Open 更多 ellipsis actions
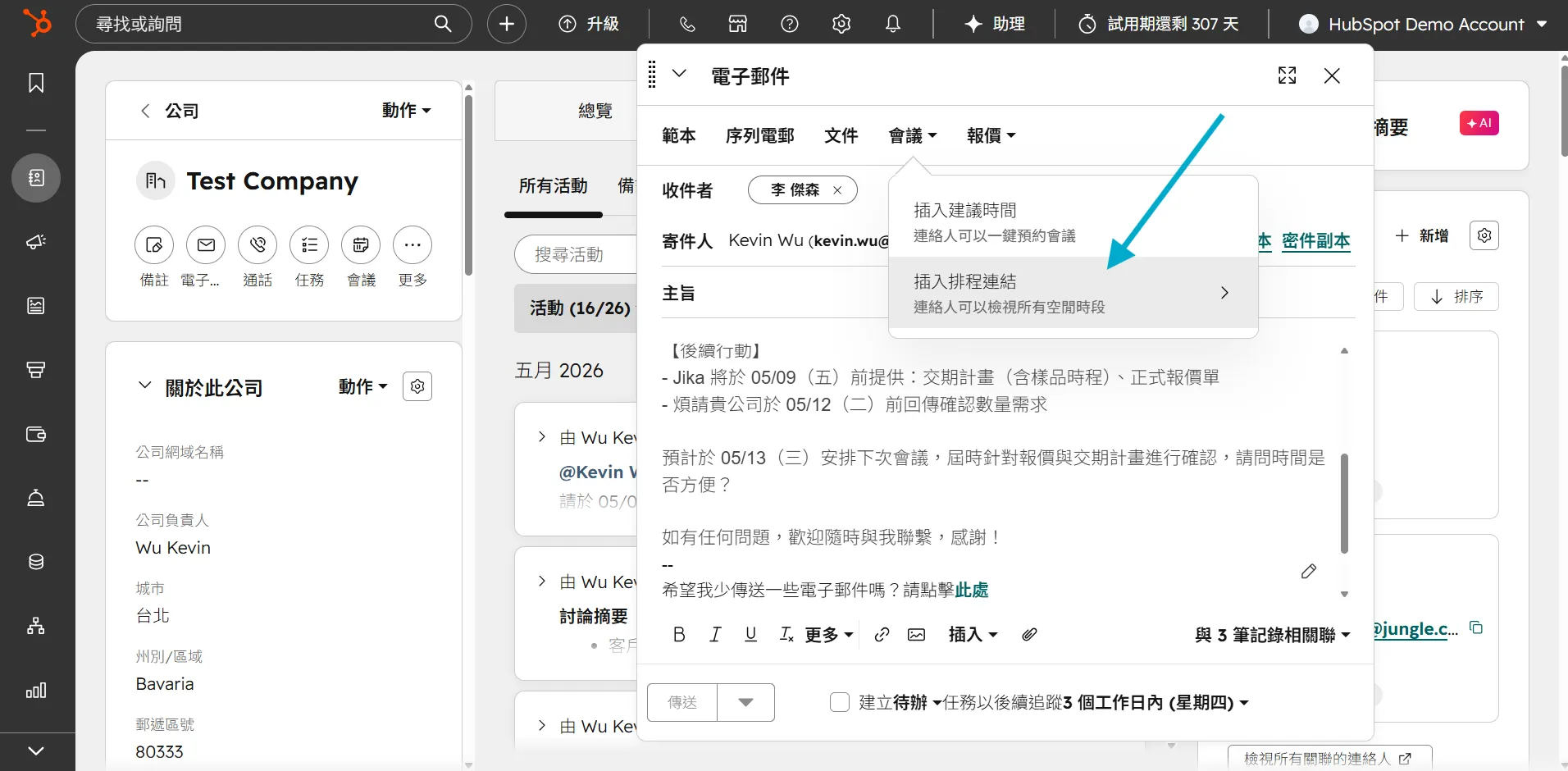Viewport: 1568px width, 771px height. 413,244
